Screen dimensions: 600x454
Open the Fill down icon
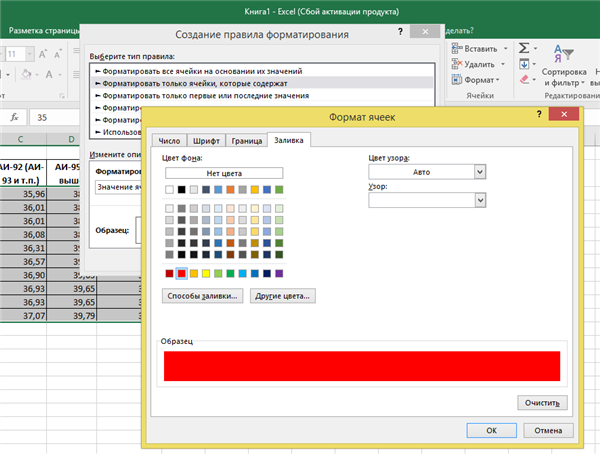pyautogui.click(x=524, y=64)
